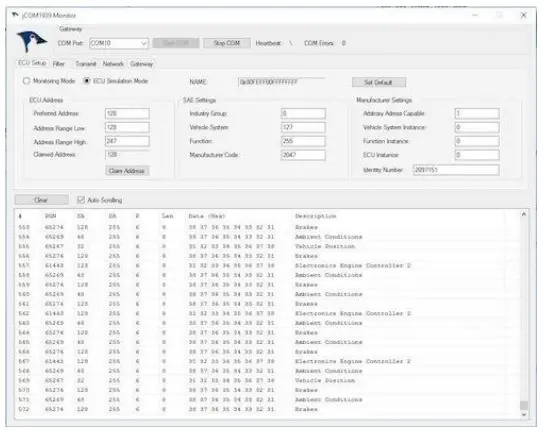Viewport: 543px width, 433px height.
Task: Click the message list scrollbar up arrow
Action: click(x=524, y=215)
